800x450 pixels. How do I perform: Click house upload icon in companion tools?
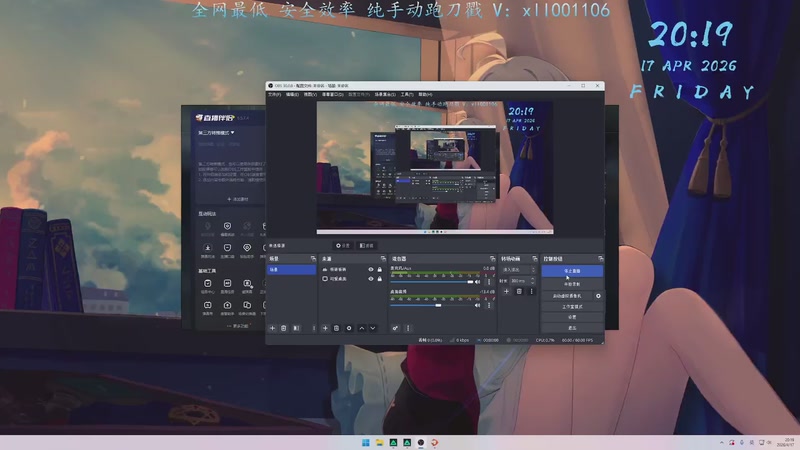pyautogui.click(x=227, y=305)
